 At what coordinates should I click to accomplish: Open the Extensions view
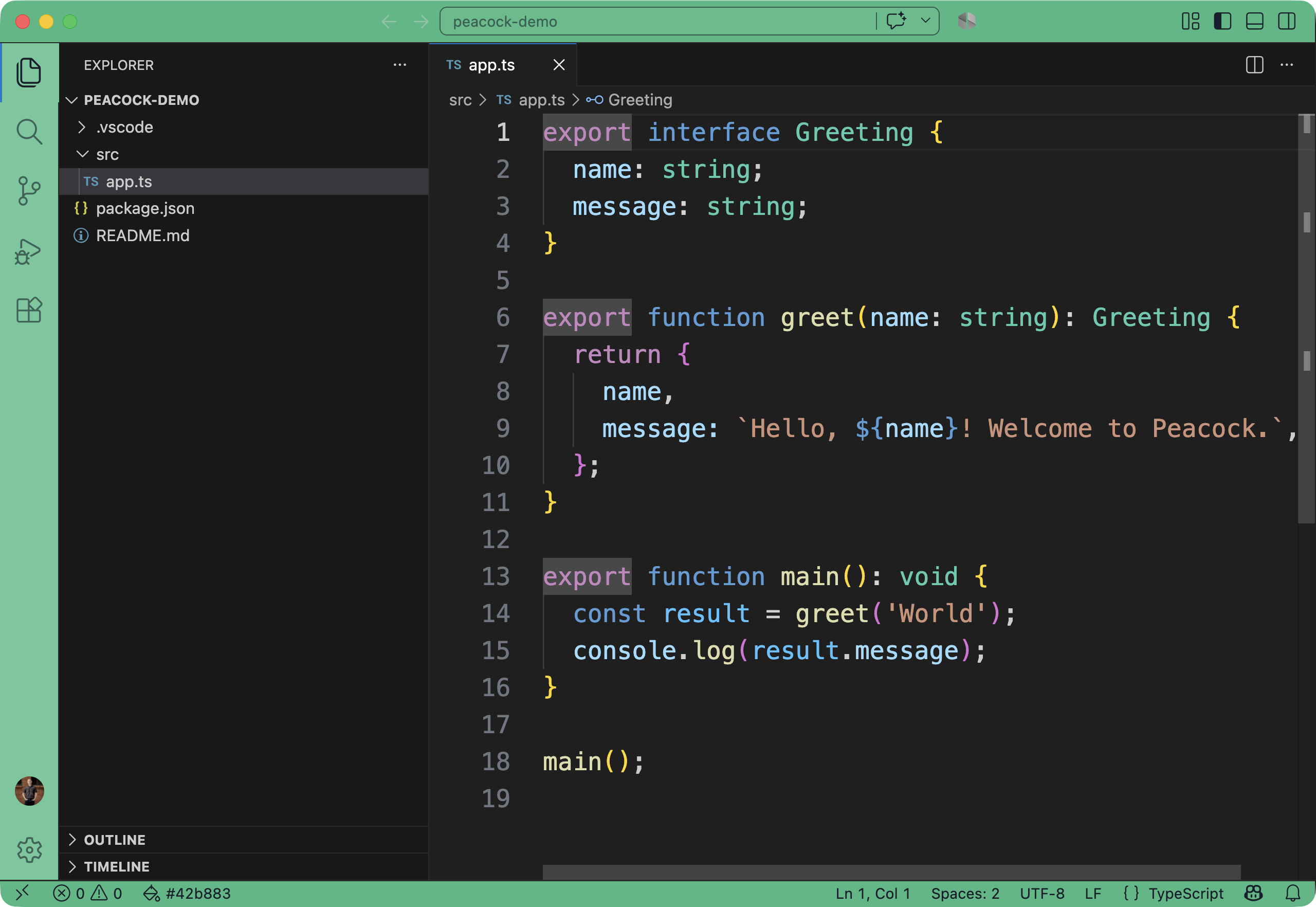tap(29, 310)
